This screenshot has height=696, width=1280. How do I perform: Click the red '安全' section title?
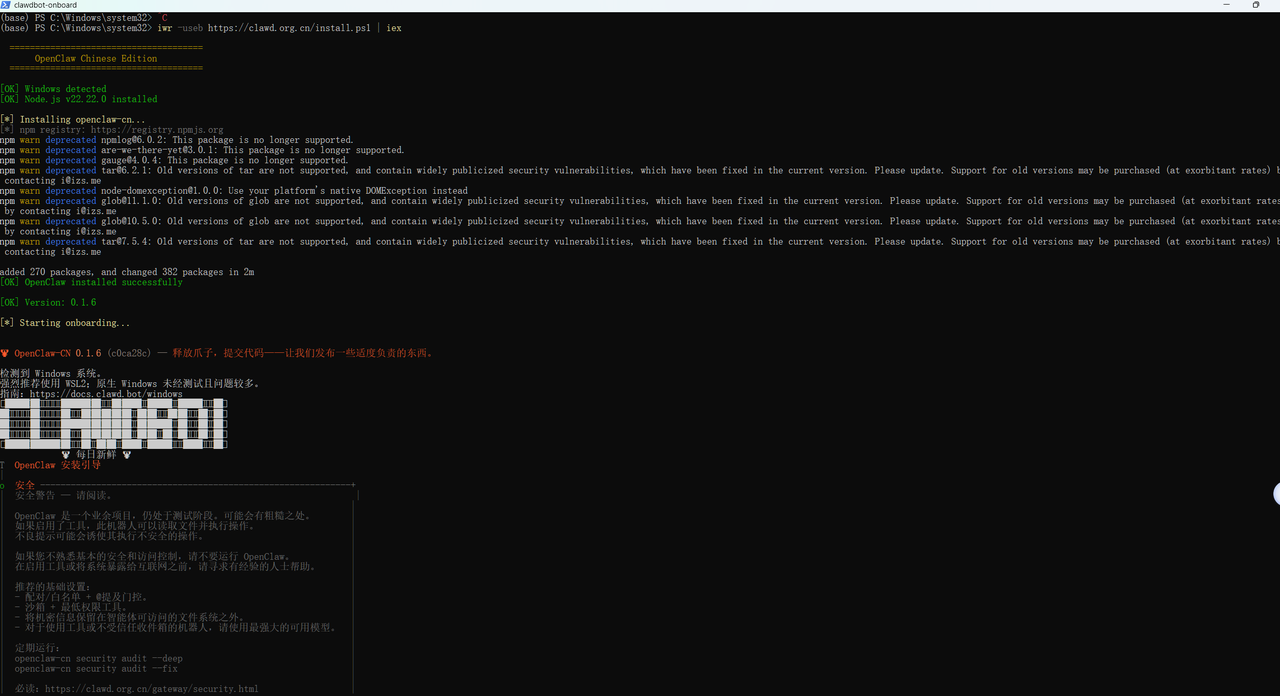click(x=25, y=485)
